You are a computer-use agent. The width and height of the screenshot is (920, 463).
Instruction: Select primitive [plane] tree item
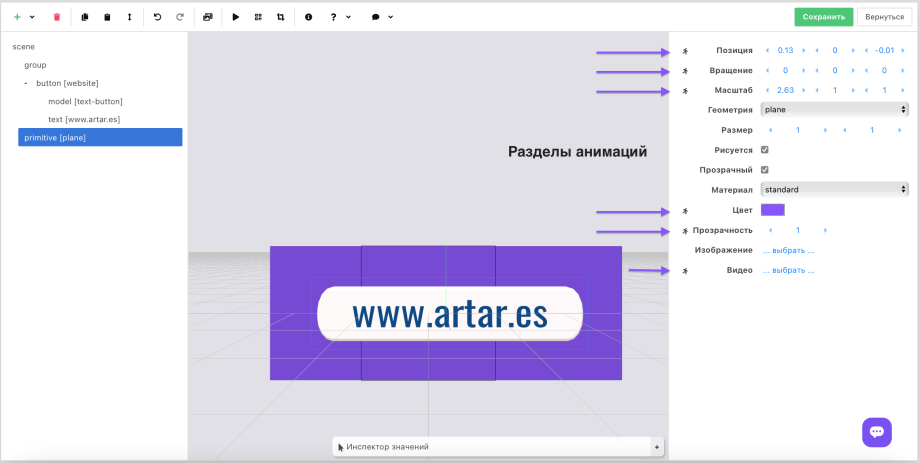100,137
